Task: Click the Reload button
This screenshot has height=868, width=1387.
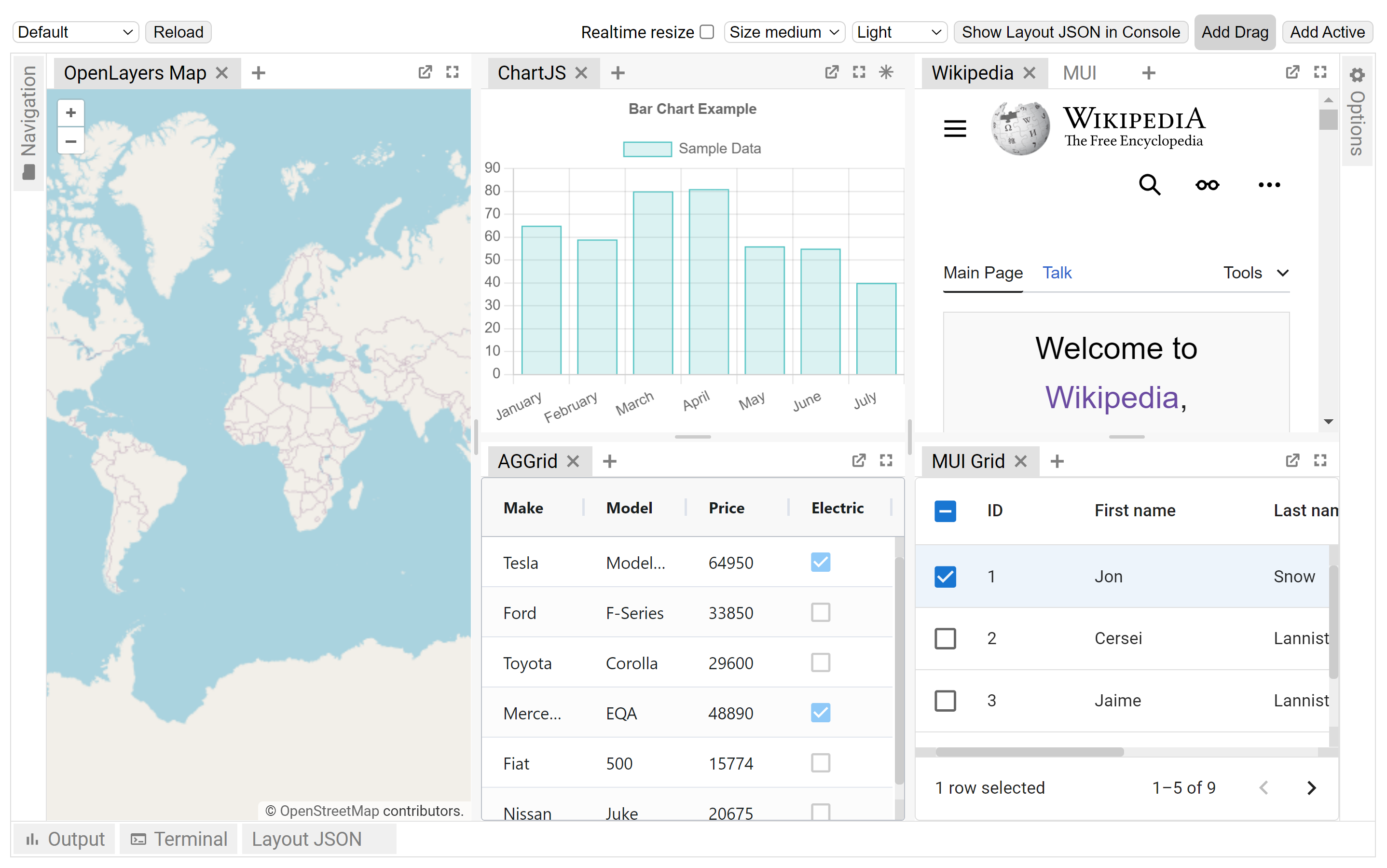Action: 178,32
